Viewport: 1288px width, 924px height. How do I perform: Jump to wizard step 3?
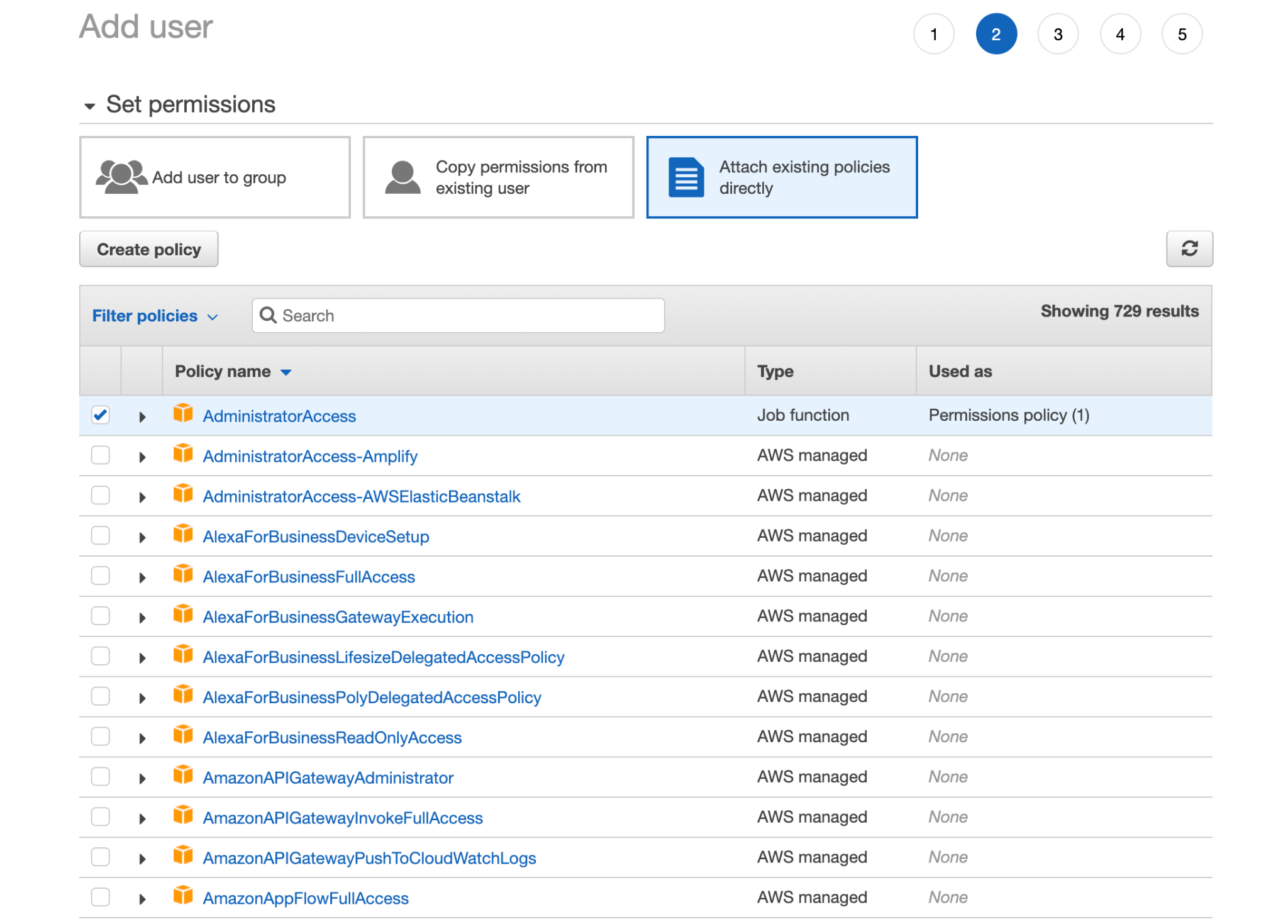[1058, 34]
